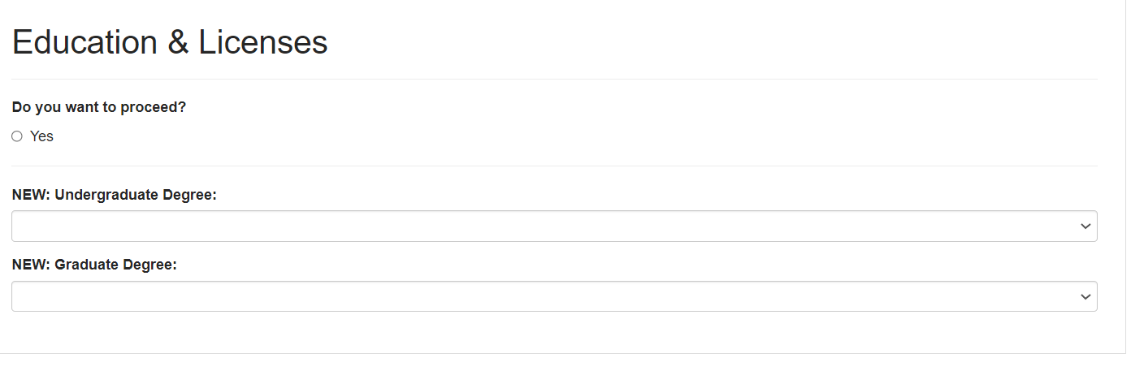Expand degree list under Graduate Degree
Image resolution: width=1144 pixels, height=388 pixels.
click(x=554, y=296)
